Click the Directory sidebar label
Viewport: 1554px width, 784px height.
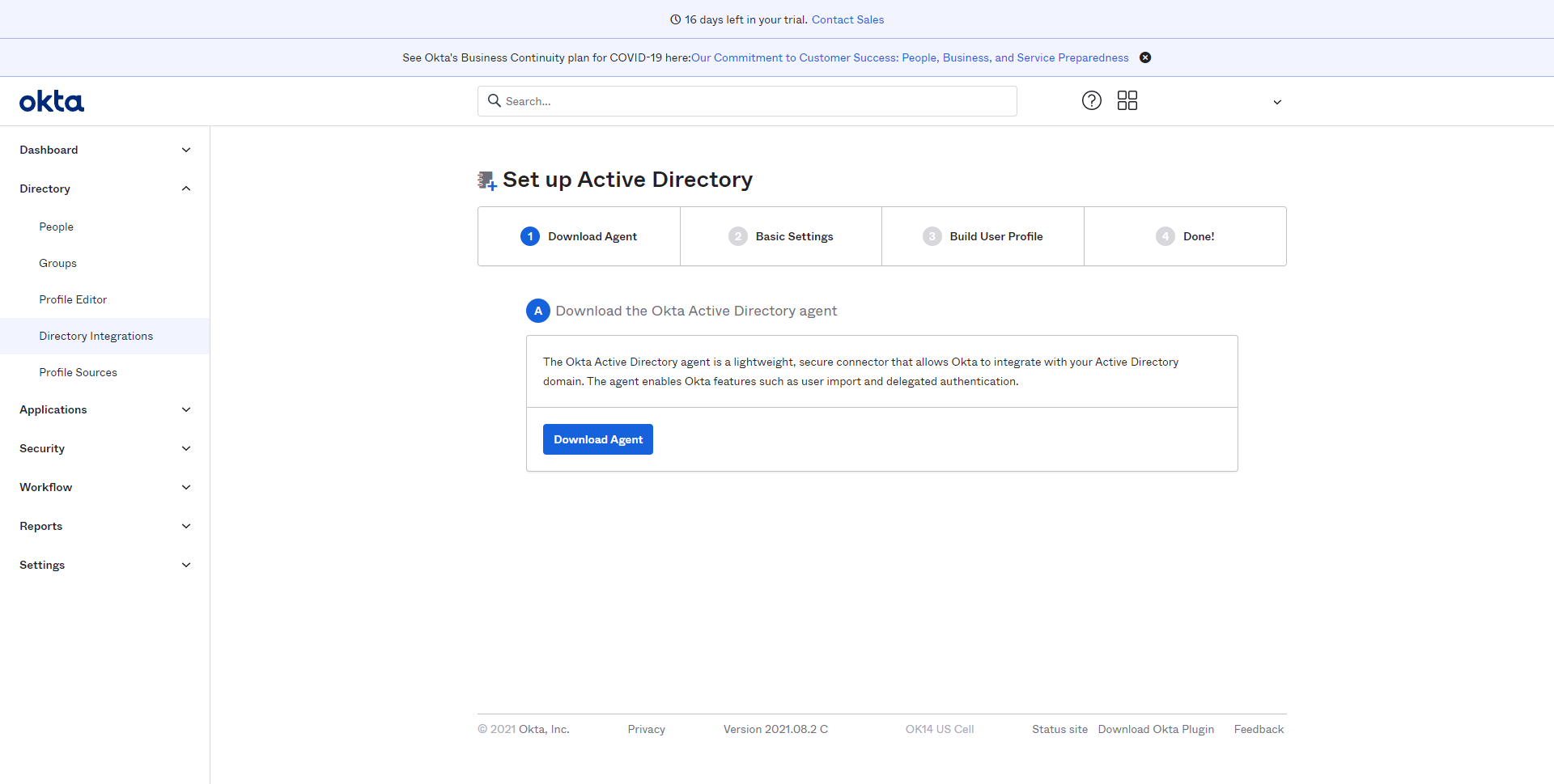(45, 189)
